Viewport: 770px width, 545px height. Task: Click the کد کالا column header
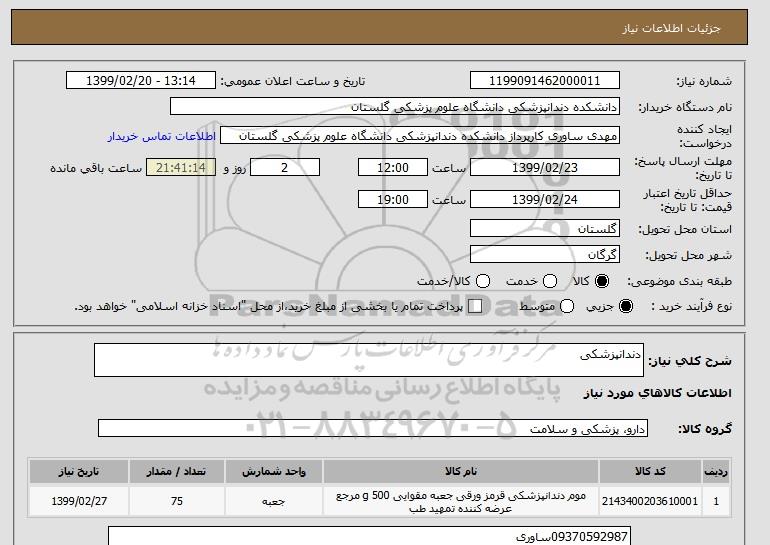coord(650,471)
